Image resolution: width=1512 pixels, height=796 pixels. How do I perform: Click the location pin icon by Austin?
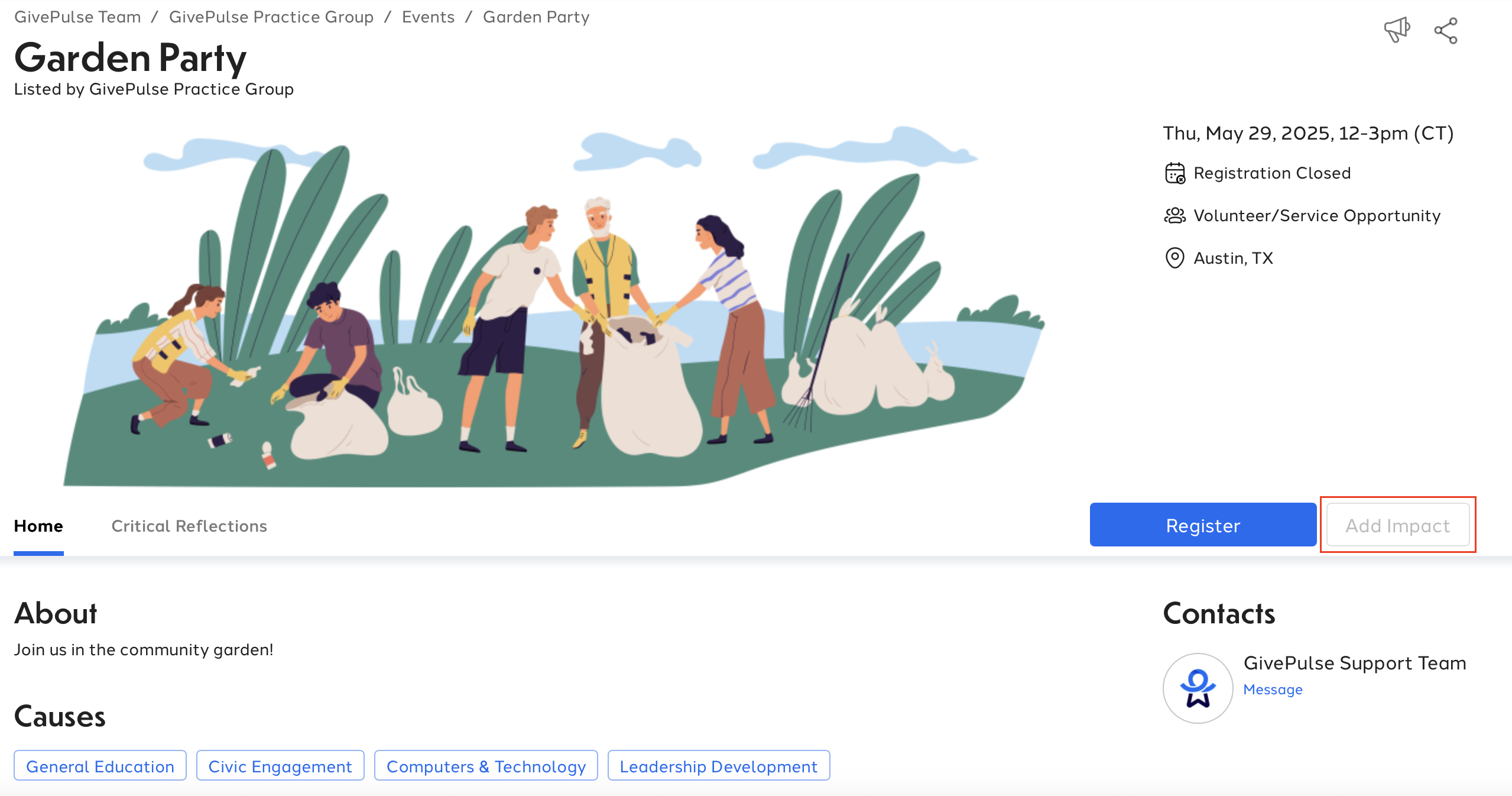pos(1174,258)
